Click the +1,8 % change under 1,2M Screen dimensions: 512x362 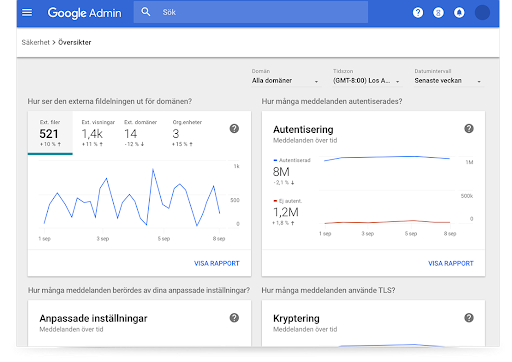[283, 223]
